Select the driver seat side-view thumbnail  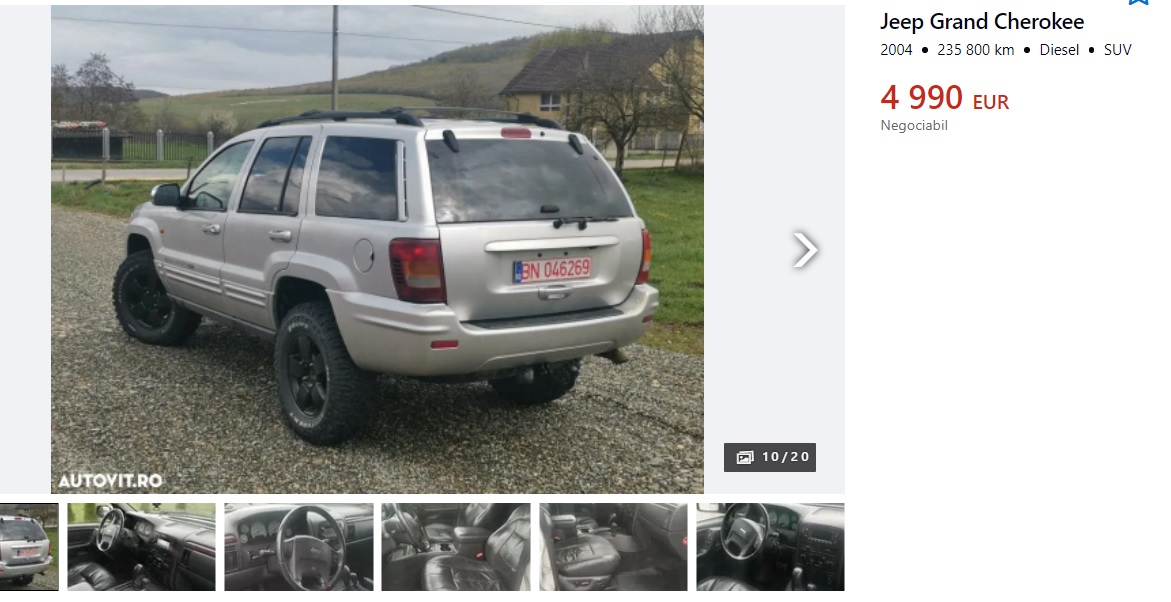tap(613, 547)
